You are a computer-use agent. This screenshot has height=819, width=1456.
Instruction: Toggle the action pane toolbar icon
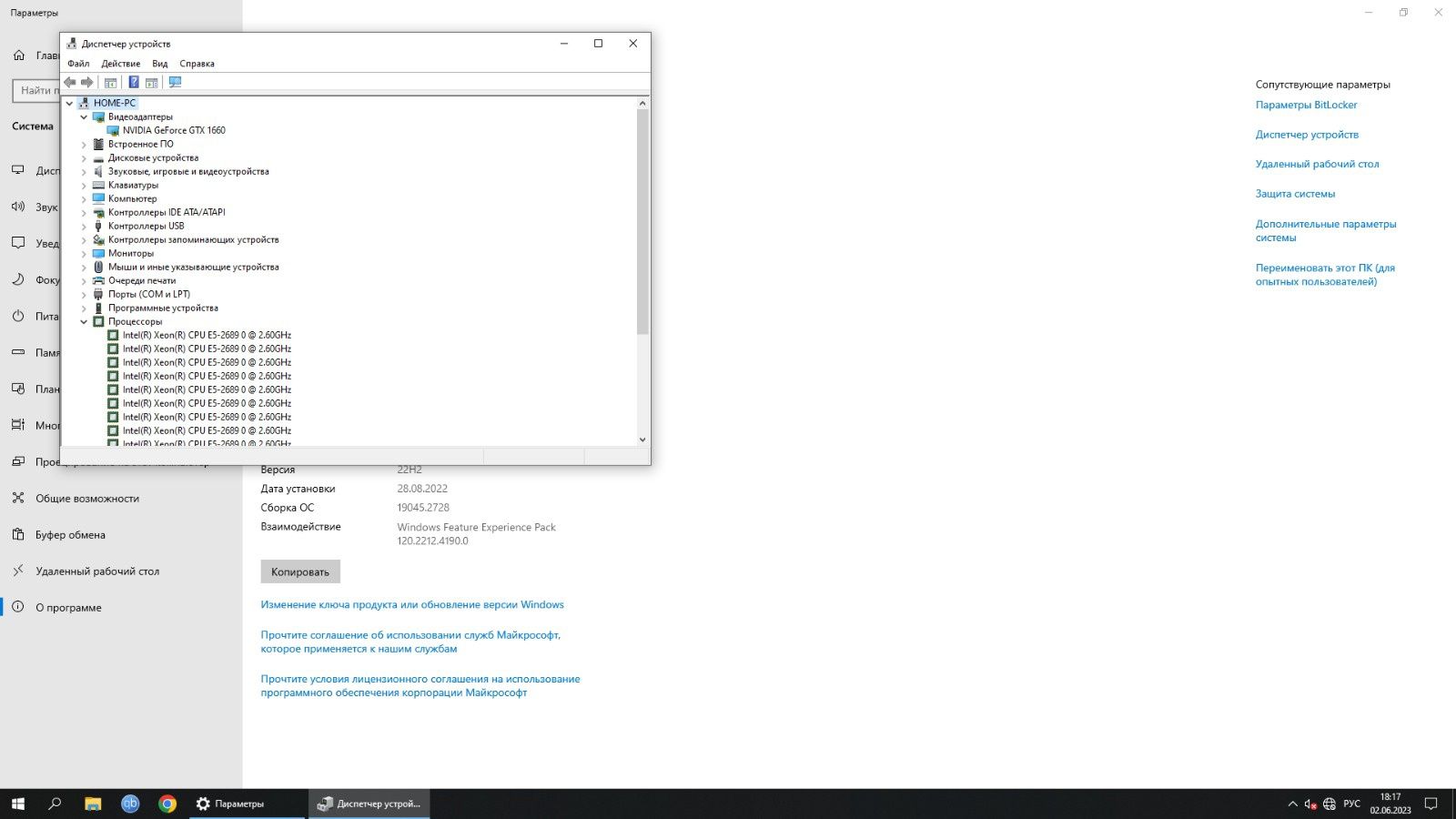pos(152,82)
